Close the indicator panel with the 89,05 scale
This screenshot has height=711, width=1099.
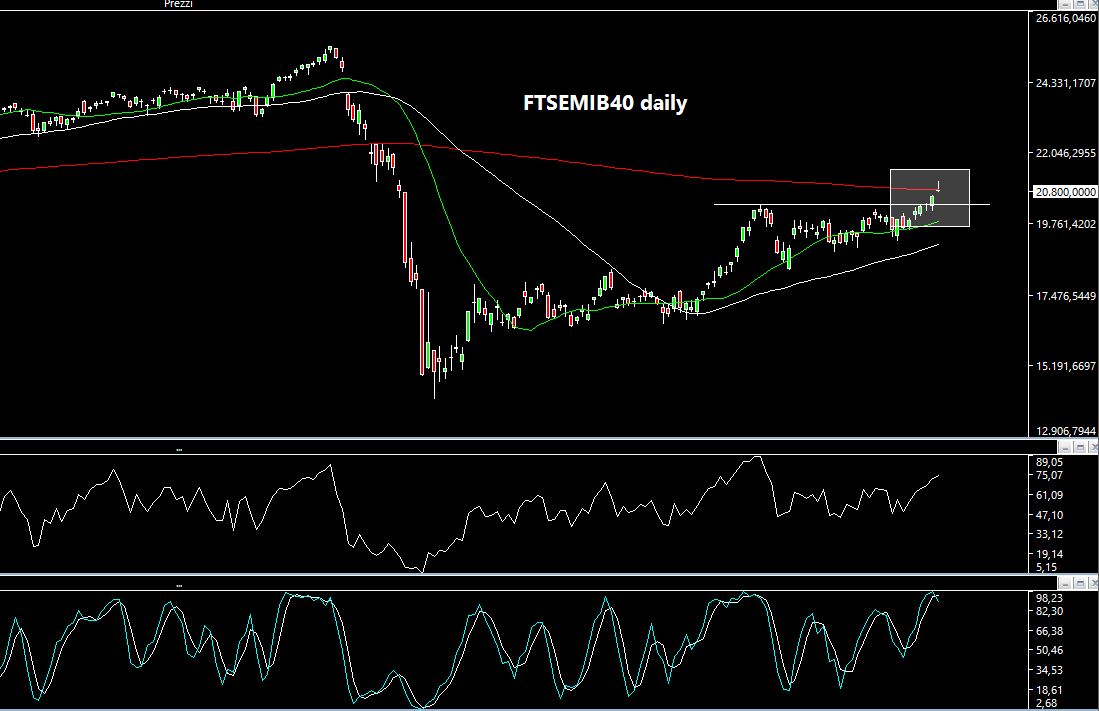point(1093,447)
